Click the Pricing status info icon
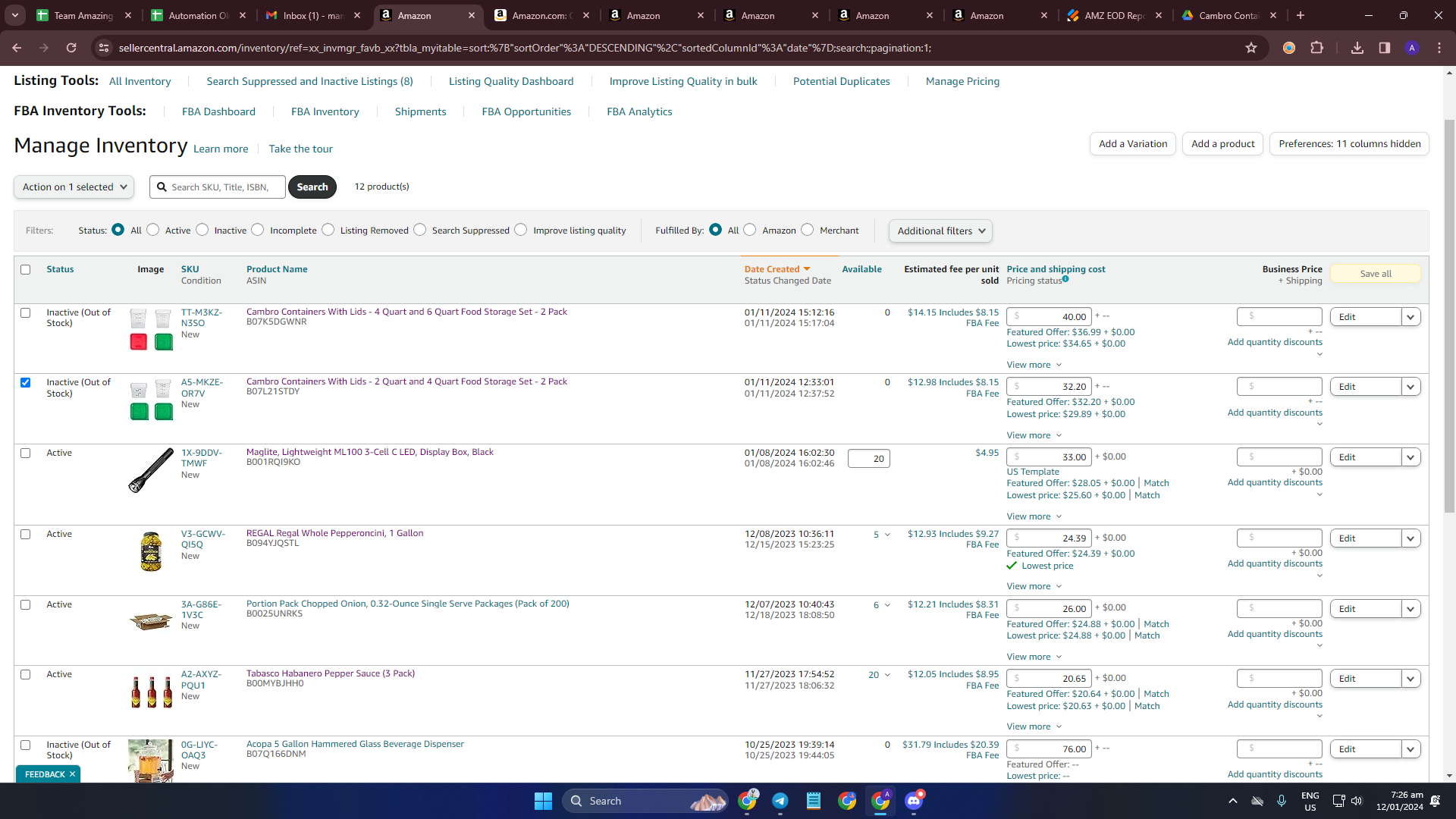Viewport: 1456px width, 819px height. pyautogui.click(x=1065, y=279)
